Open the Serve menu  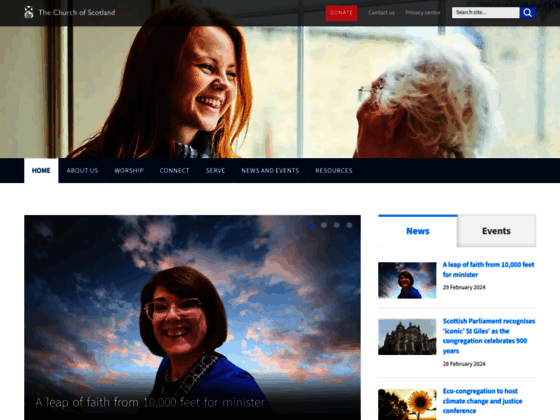215,171
